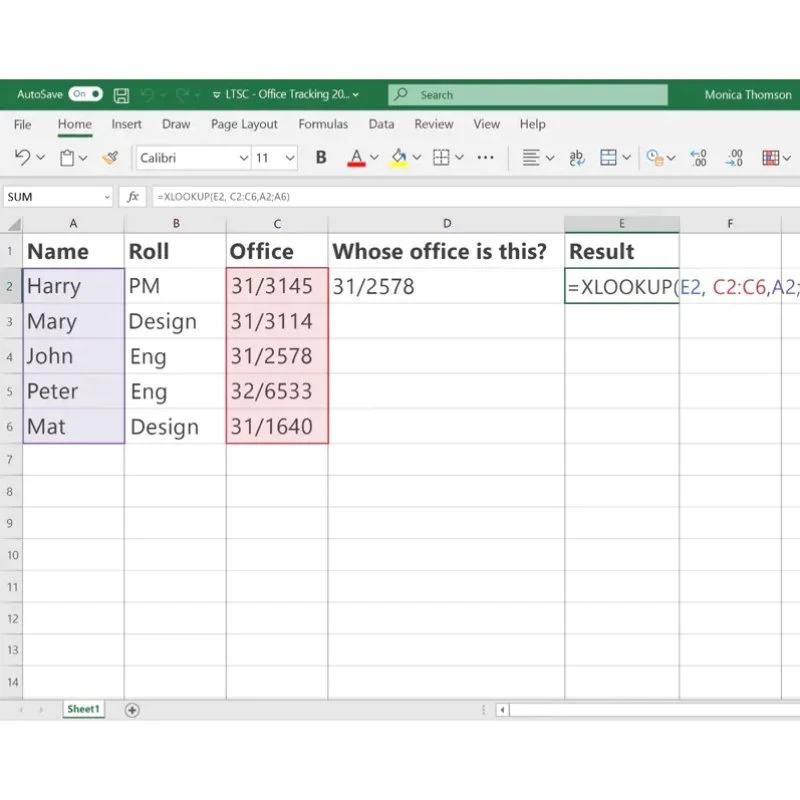Increase decimal places on selected cell
800x800 pixels.
coord(698,158)
